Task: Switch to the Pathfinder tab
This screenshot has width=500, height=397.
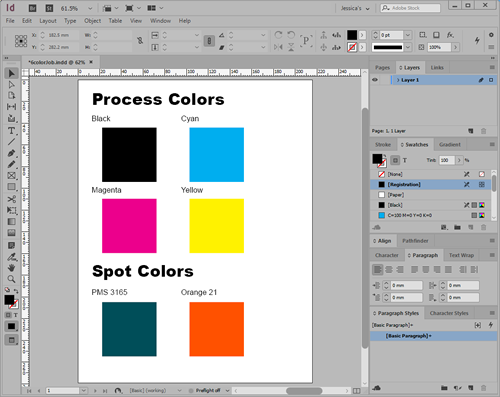Action: click(x=415, y=241)
